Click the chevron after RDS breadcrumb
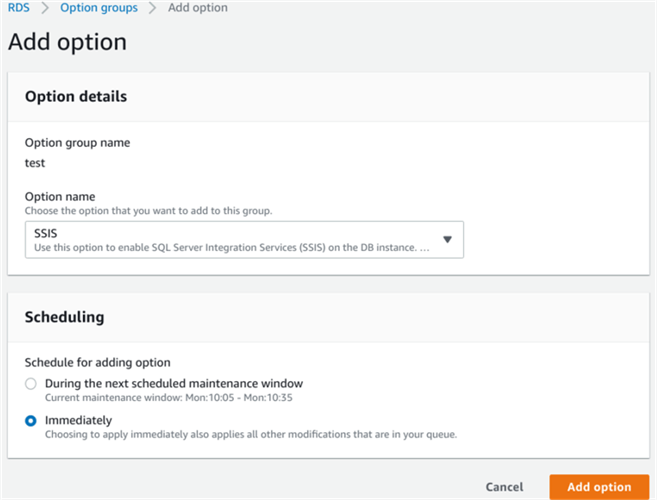The height and width of the screenshot is (500, 657). point(44,8)
